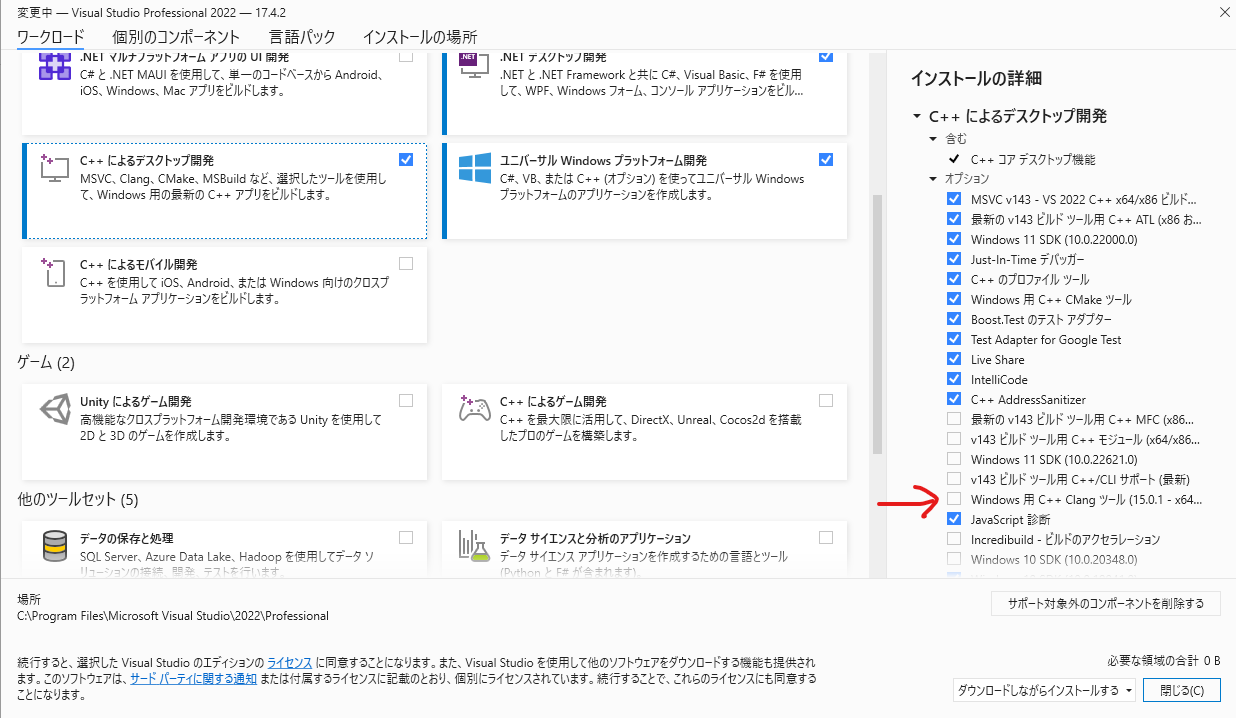This screenshot has width=1236, height=718.
Task: Uncheck Live Share option
Action: [x=954, y=359]
